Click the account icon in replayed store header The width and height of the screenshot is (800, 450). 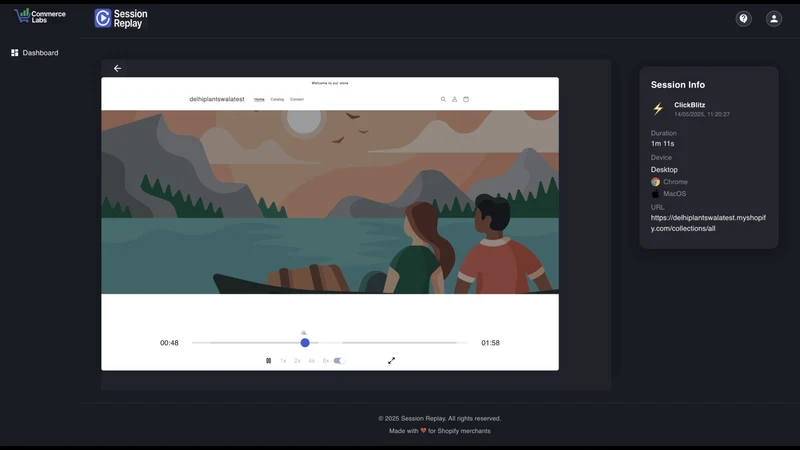click(454, 99)
